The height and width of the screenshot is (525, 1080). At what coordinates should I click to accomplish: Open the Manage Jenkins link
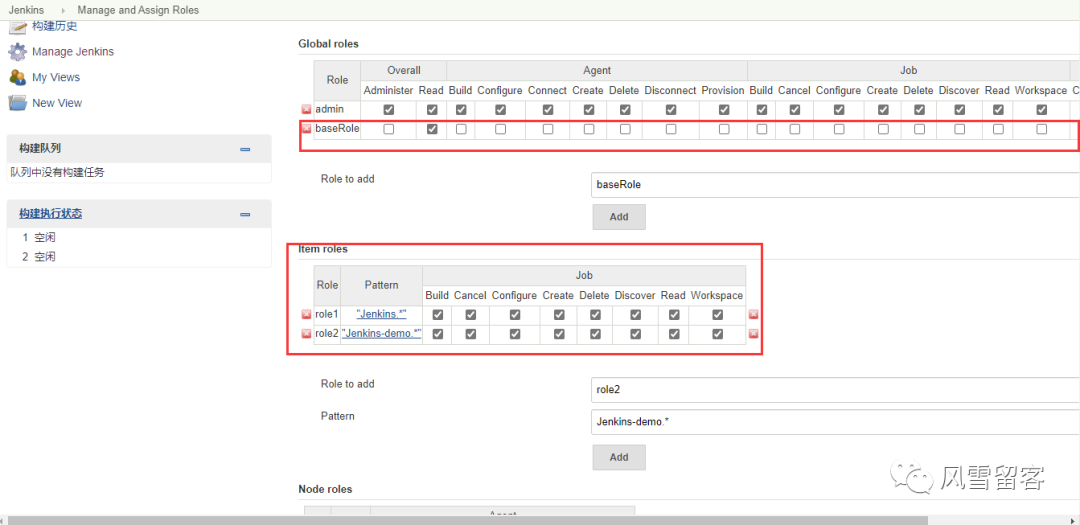coord(73,52)
